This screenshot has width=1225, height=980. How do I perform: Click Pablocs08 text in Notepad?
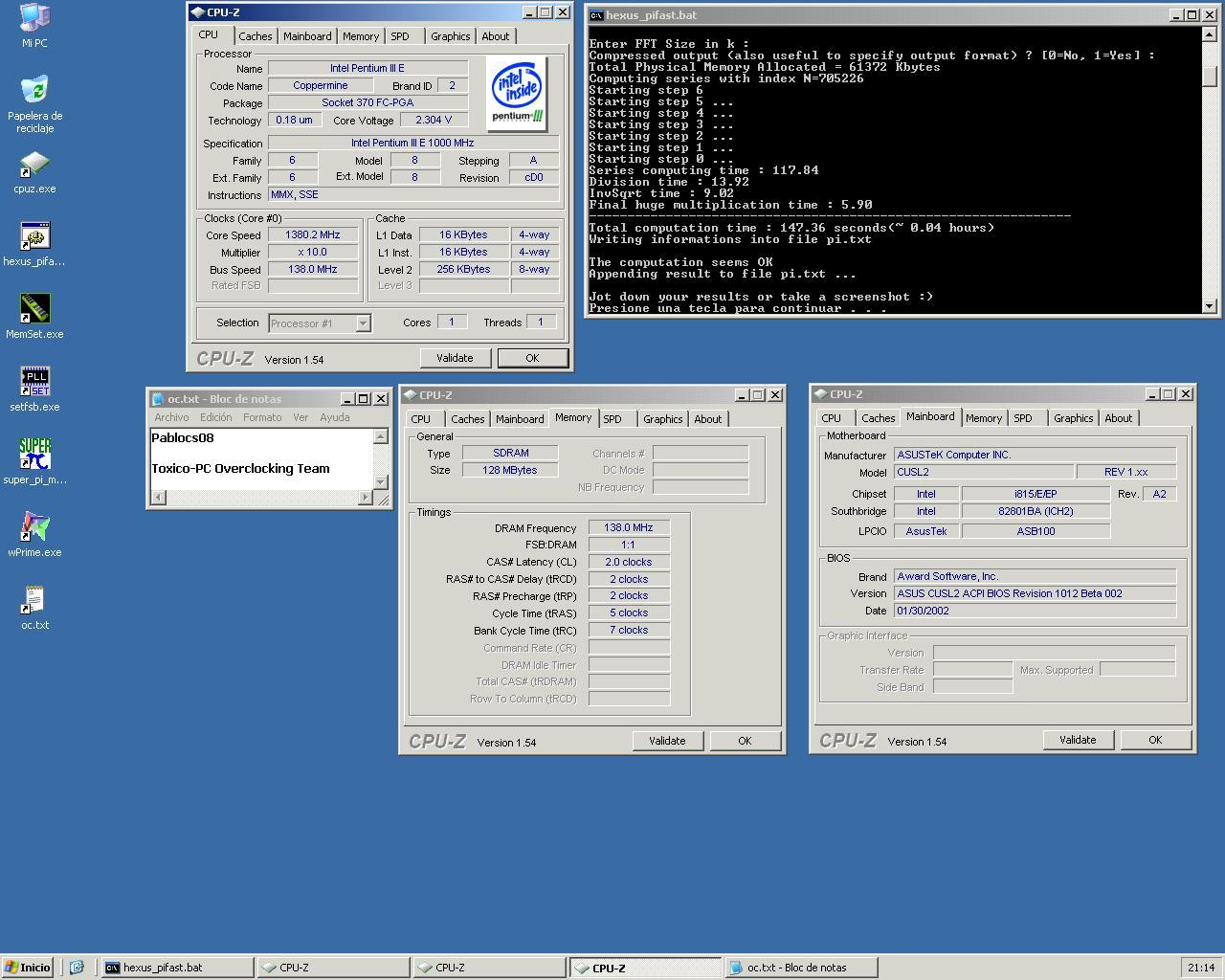point(183,438)
